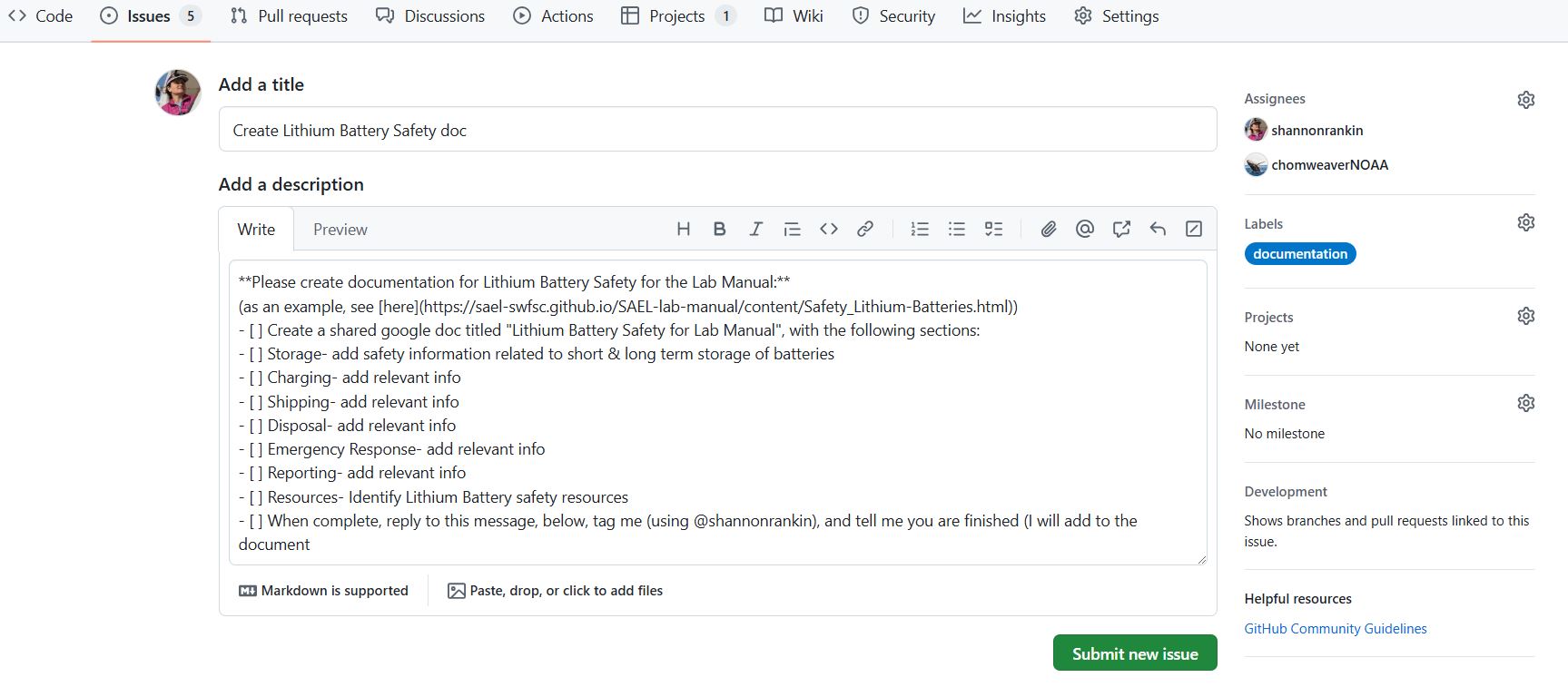Open the Projects sidebar gear menu
The image size is (1568, 687).
[1525, 316]
